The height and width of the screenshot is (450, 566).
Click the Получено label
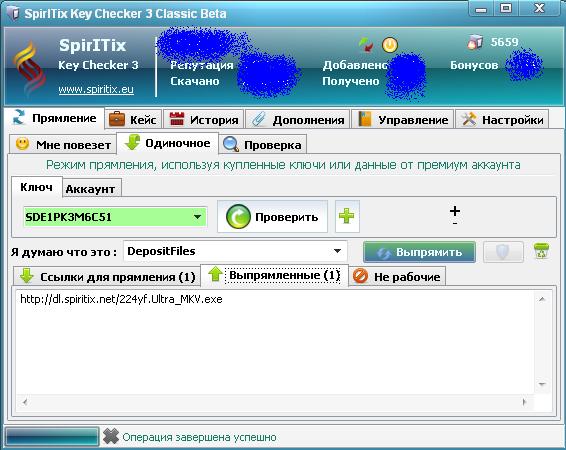351,81
